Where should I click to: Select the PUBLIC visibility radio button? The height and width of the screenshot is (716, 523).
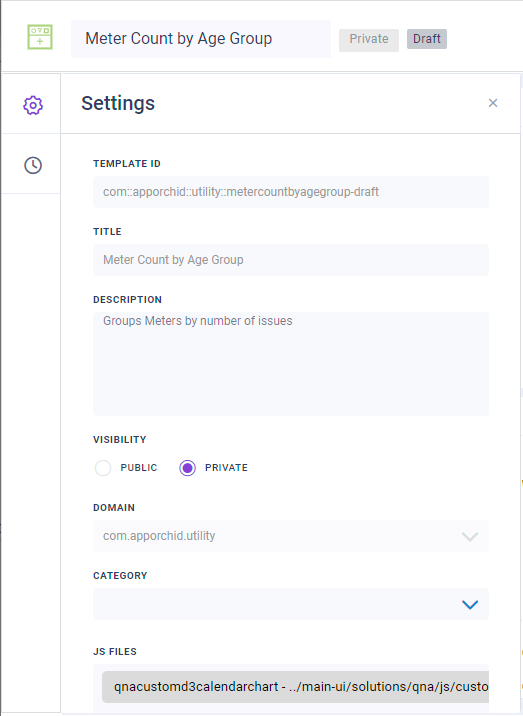click(x=103, y=468)
